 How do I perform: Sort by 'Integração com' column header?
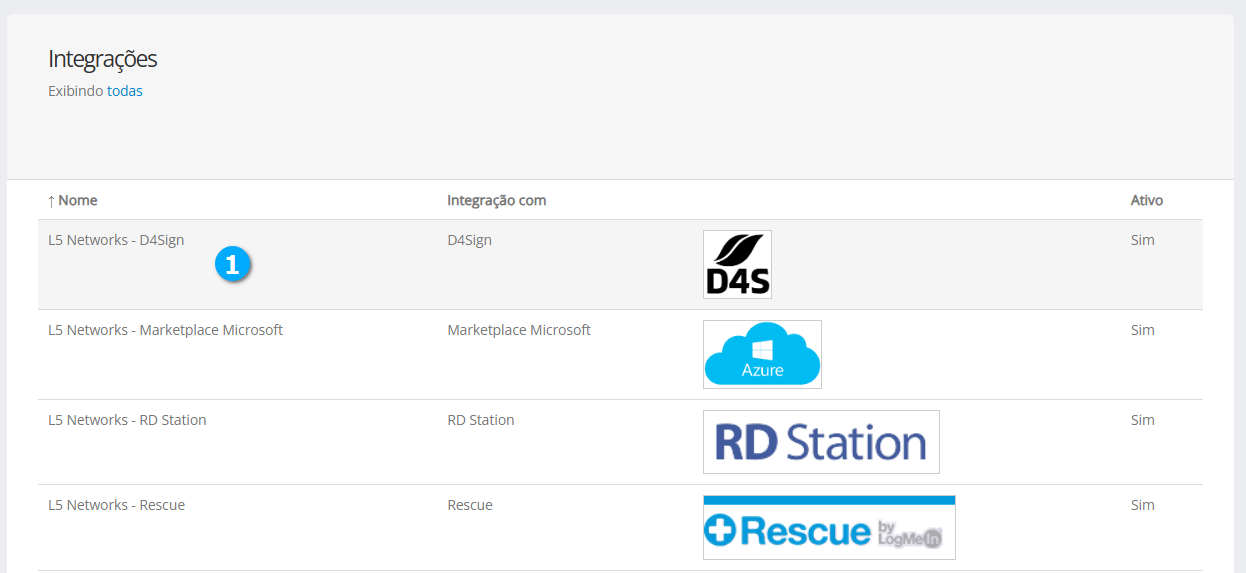tap(496, 200)
